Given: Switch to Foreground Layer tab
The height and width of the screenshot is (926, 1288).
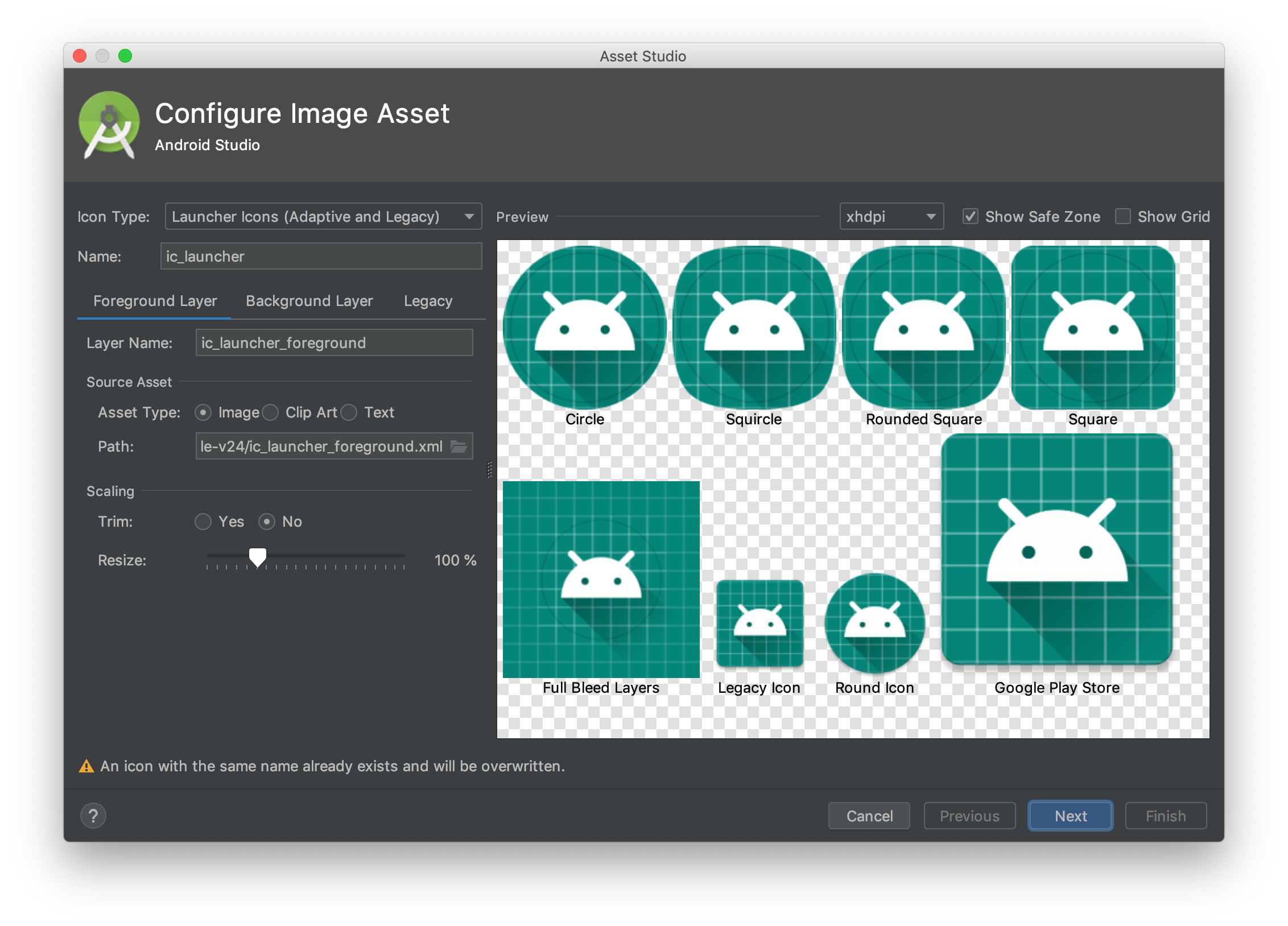Looking at the screenshot, I should point(155,301).
